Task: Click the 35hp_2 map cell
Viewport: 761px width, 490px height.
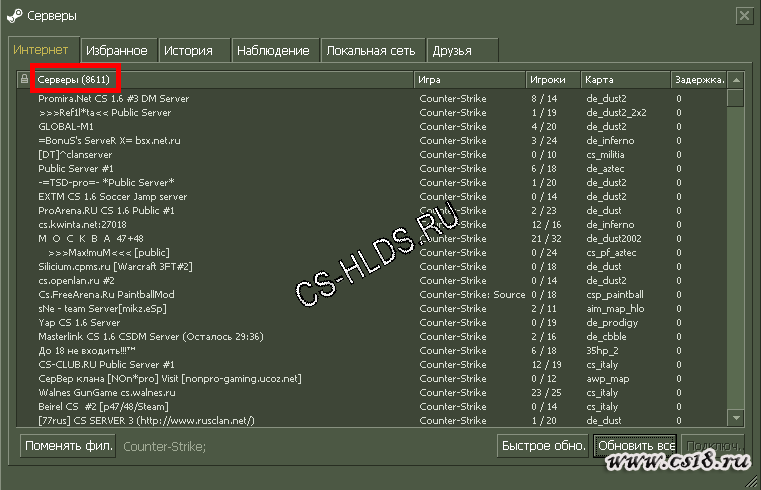Action: coord(602,350)
